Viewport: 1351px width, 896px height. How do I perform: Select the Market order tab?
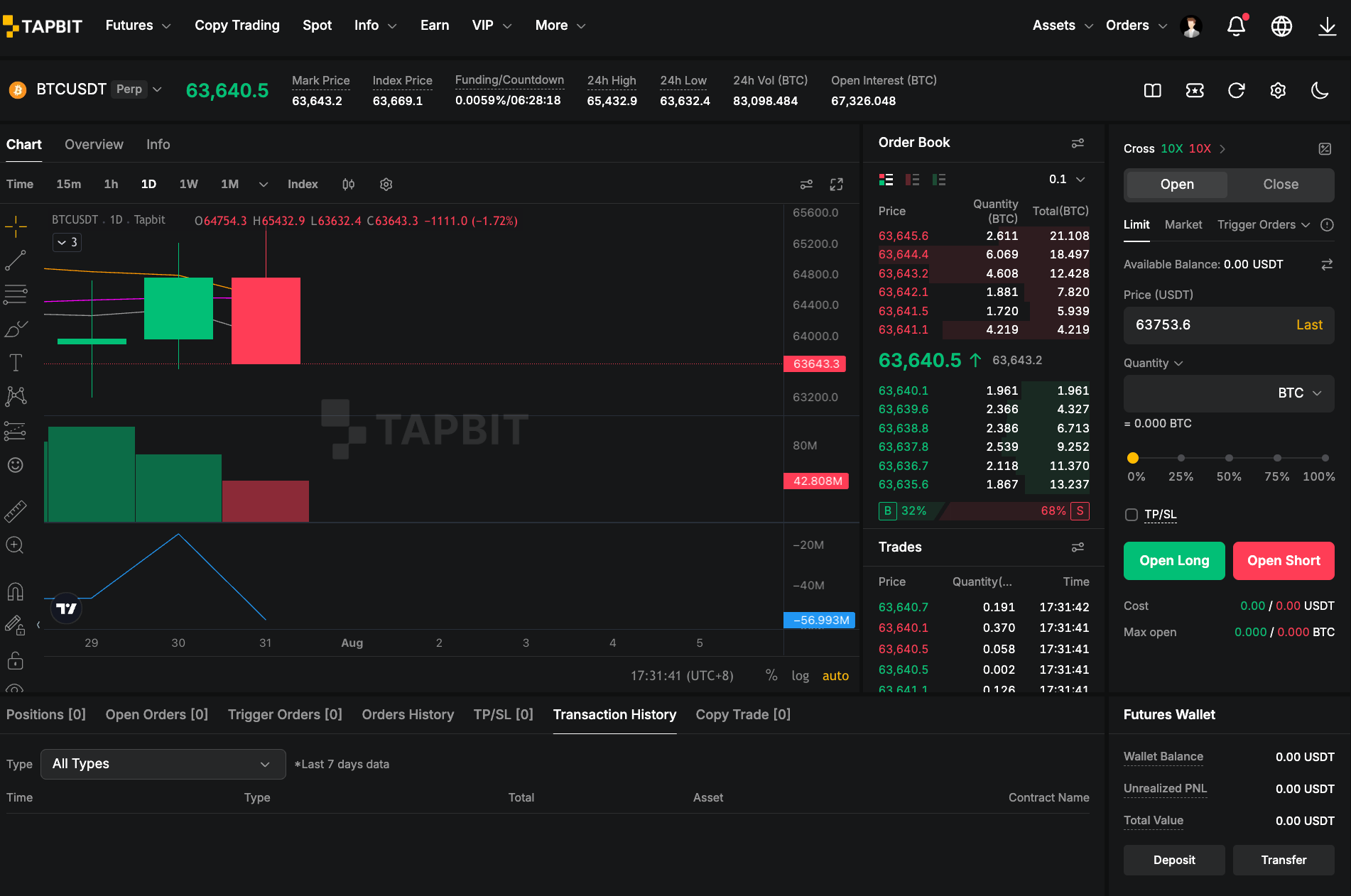[x=1183, y=225]
